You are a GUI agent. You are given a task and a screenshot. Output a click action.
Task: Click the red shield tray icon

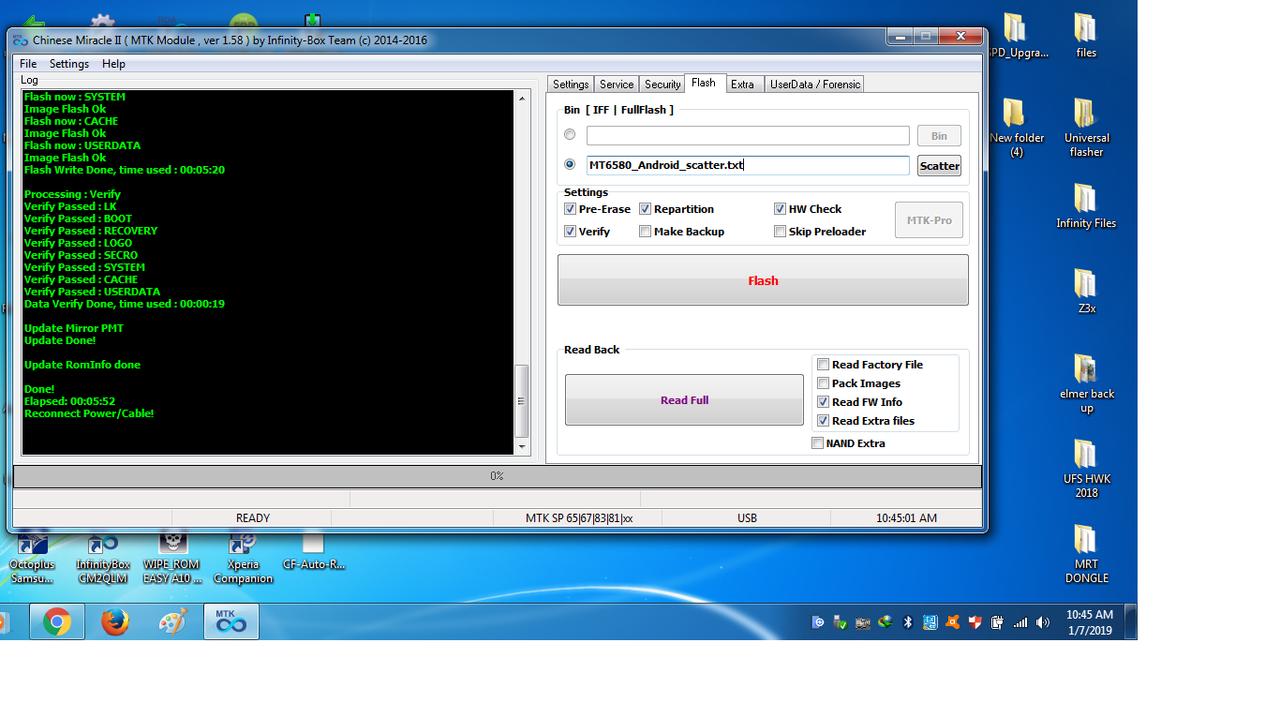coord(975,622)
